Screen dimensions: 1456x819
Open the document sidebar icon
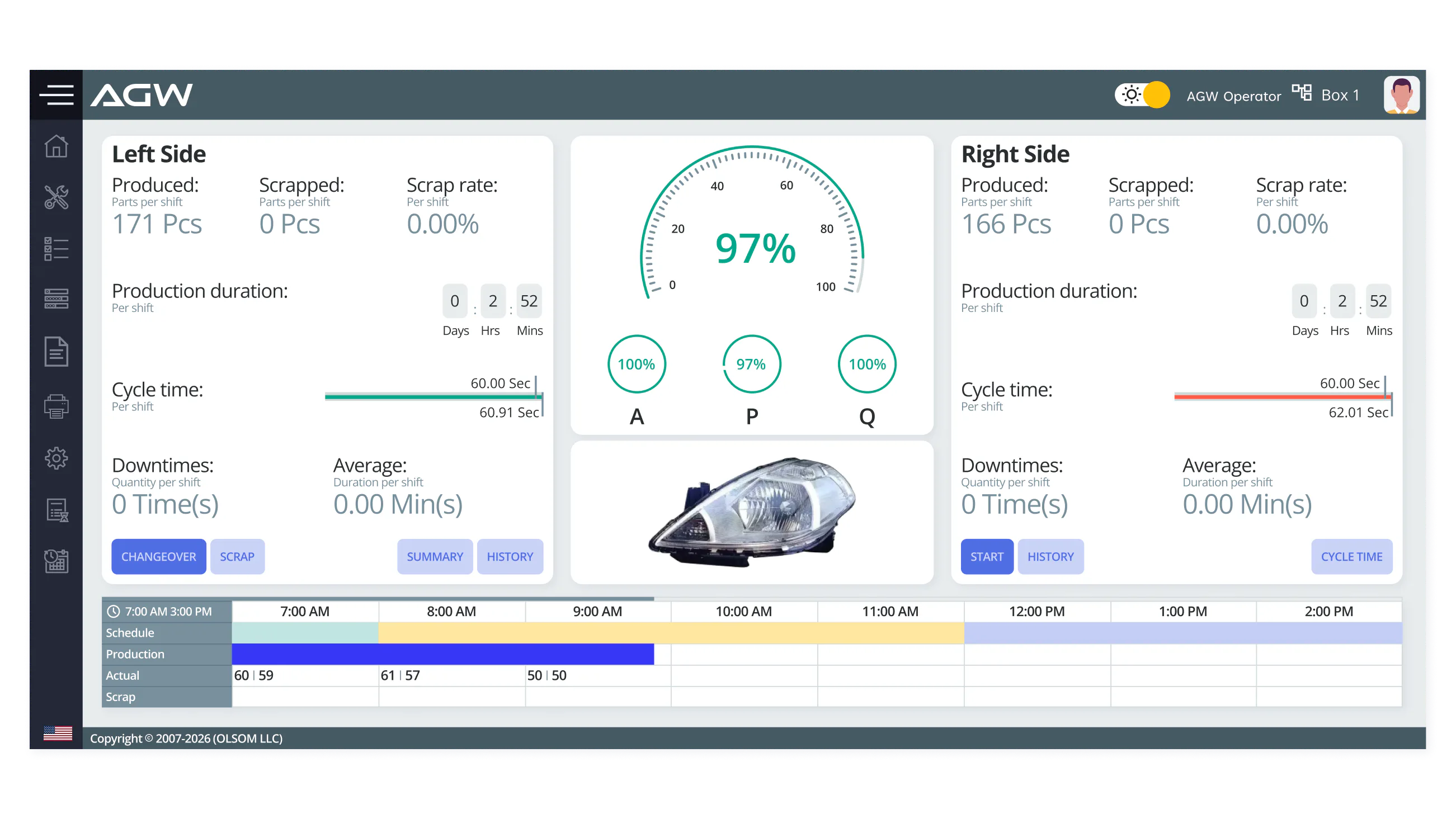coord(56,351)
